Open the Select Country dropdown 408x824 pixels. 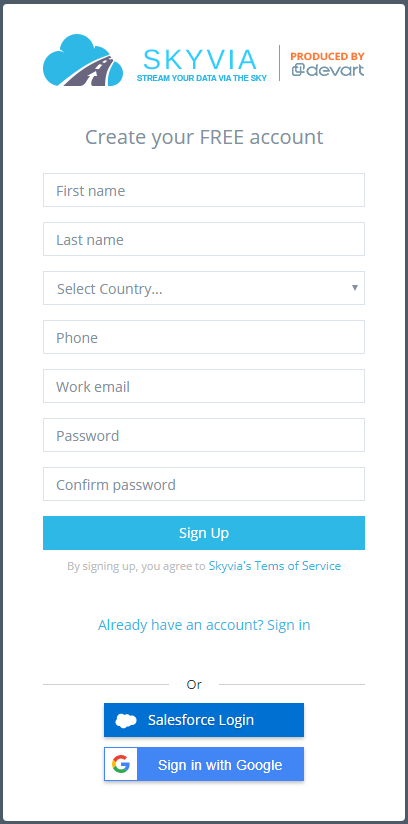coord(204,288)
